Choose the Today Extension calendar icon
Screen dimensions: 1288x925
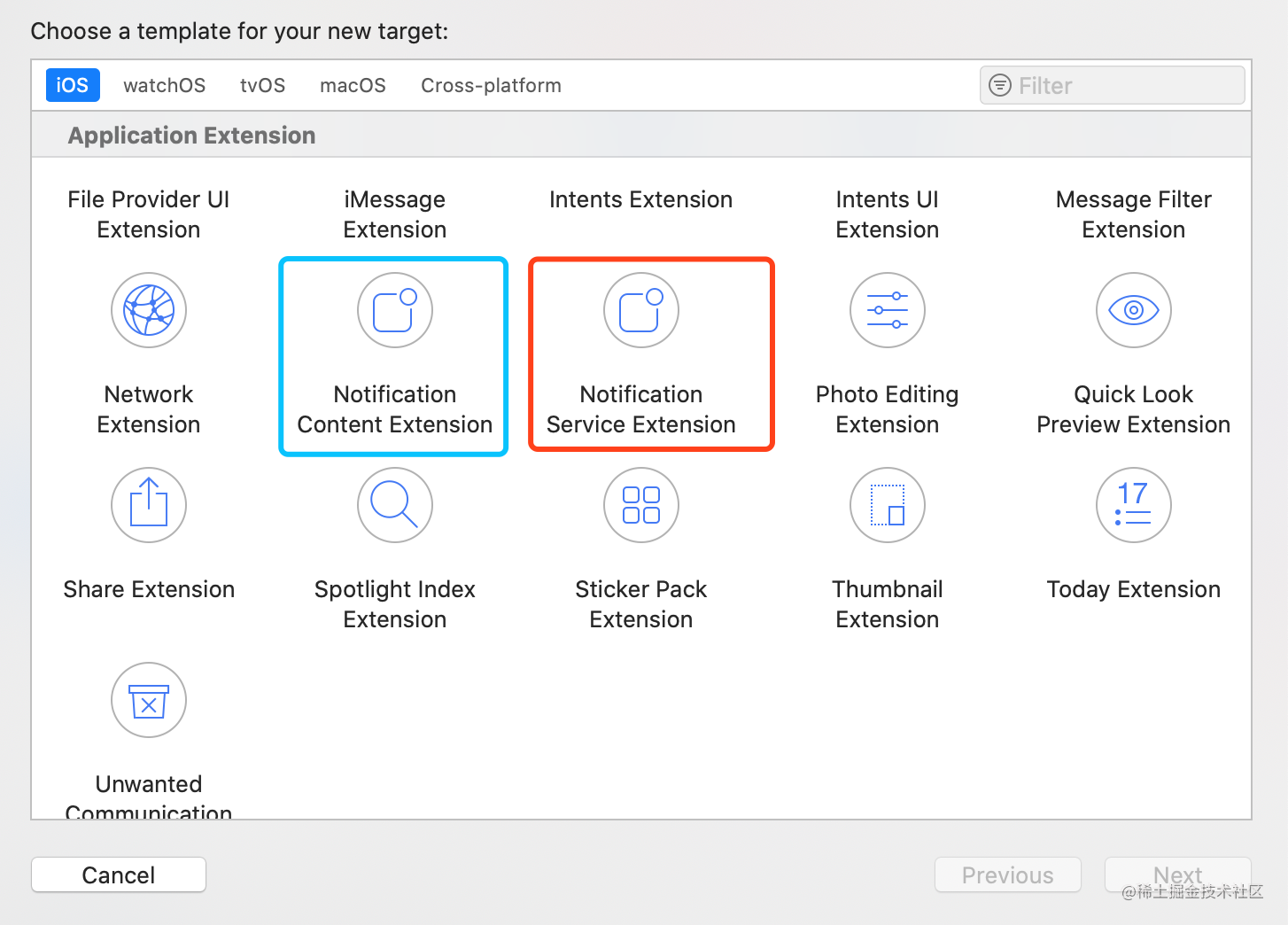tap(1134, 505)
